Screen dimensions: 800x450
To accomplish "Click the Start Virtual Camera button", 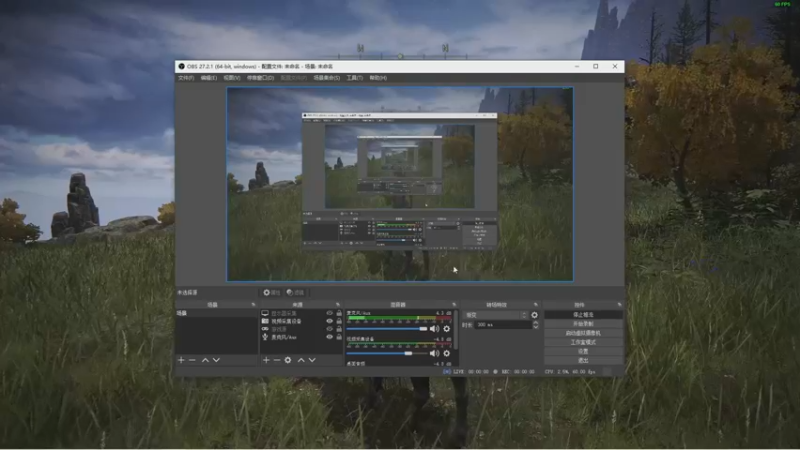I will [x=583, y=333].
